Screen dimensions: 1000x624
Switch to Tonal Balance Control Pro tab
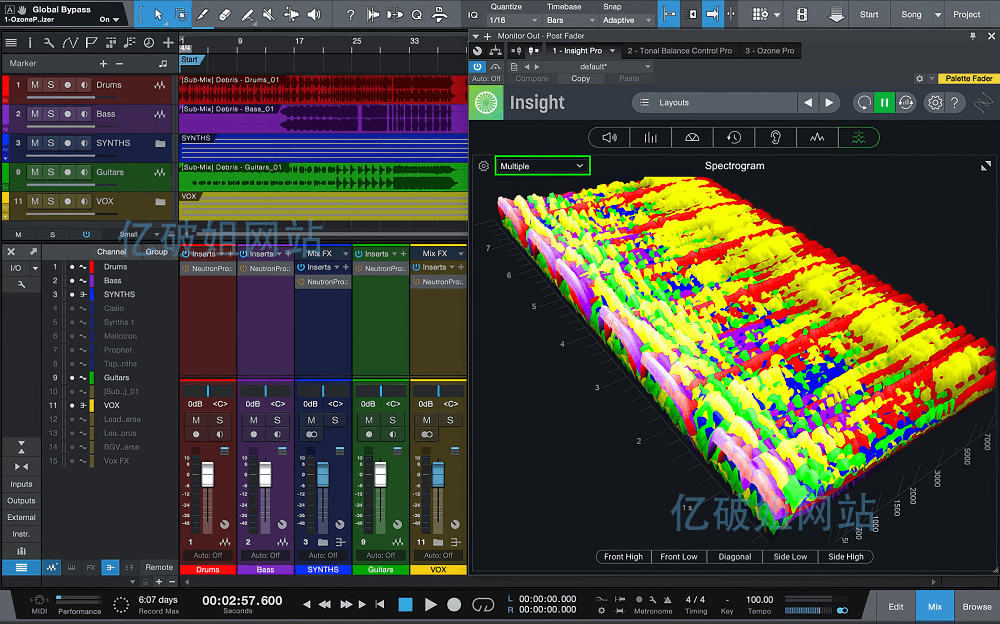pos(679,50)
